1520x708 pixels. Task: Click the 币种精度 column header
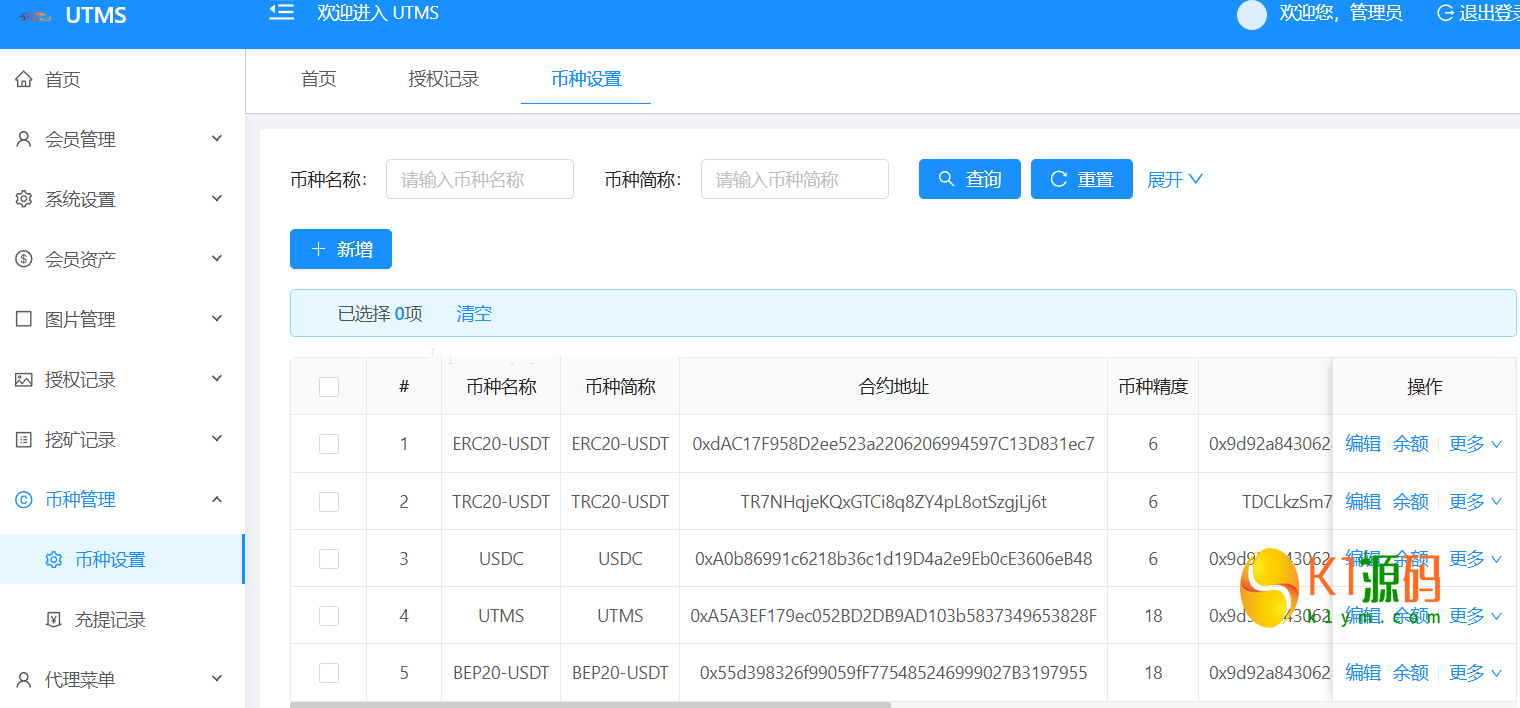(x=1153, y=386)
